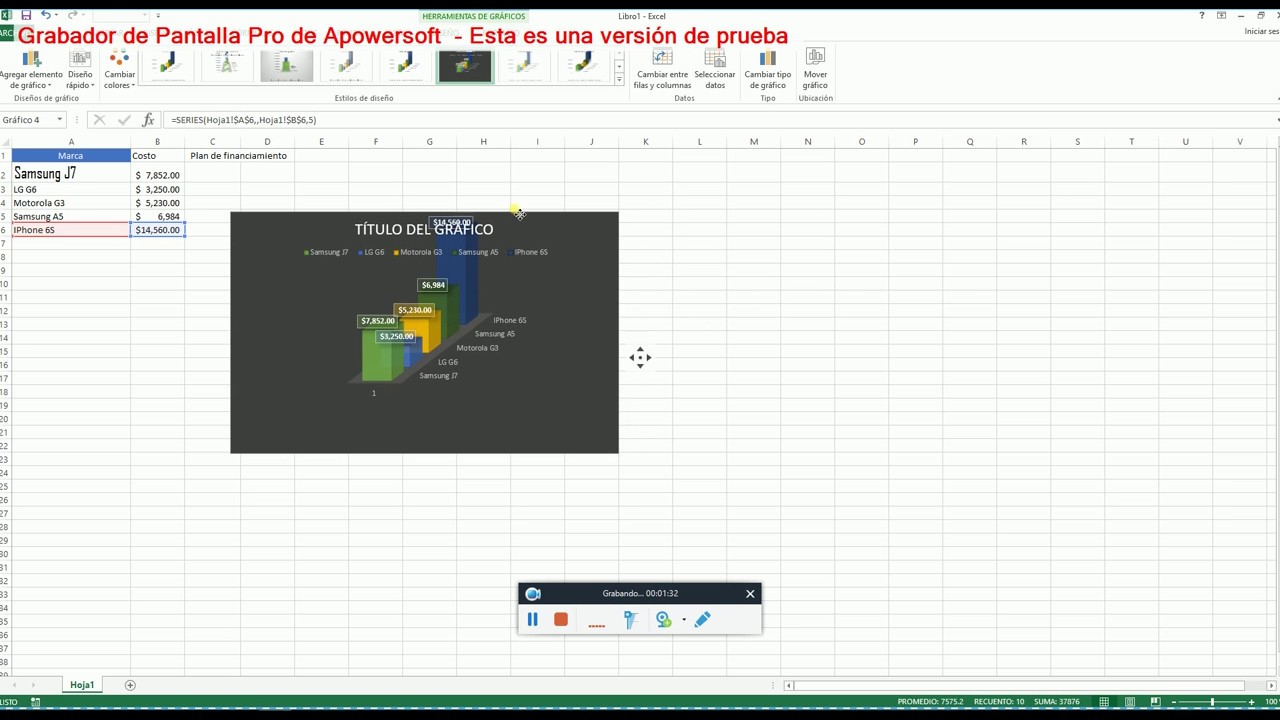
Task: Click the spotlight tool icon in recorder toolbar
Action: click(630, 620)
